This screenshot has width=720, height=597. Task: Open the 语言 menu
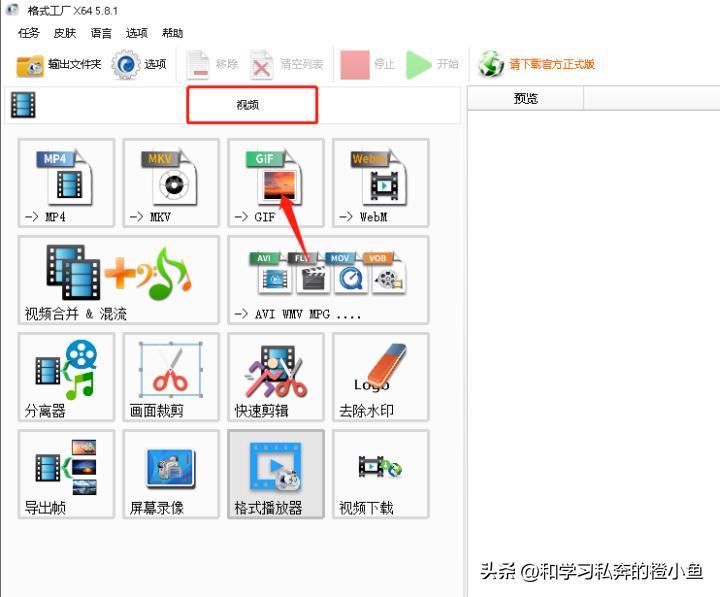(x=101, y=33)
